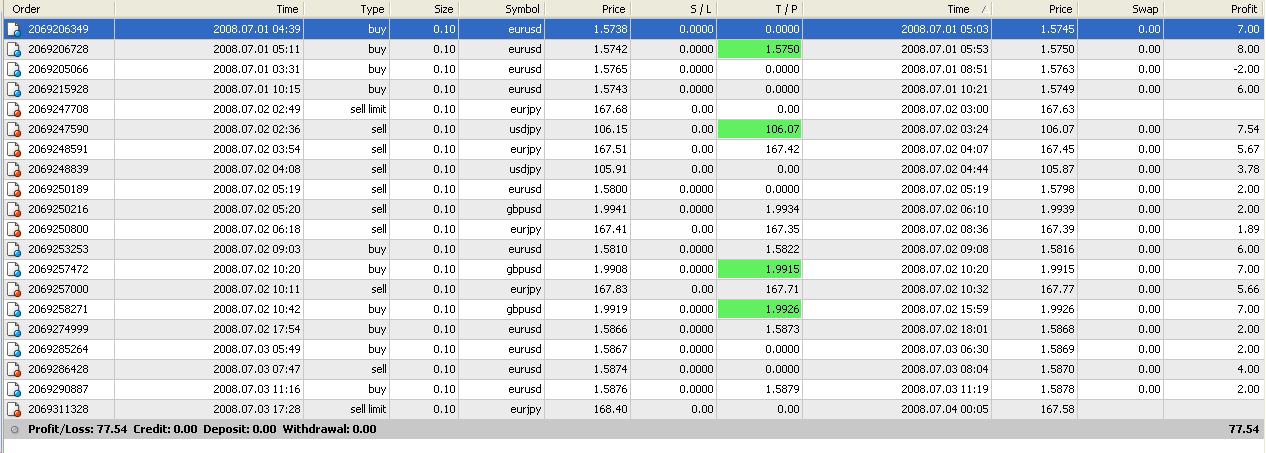This screenshot has width=1266, height=453.
Task: Click the Profit/Loss summary row icon
Action: pyautogui.click(x=14, y=429)
